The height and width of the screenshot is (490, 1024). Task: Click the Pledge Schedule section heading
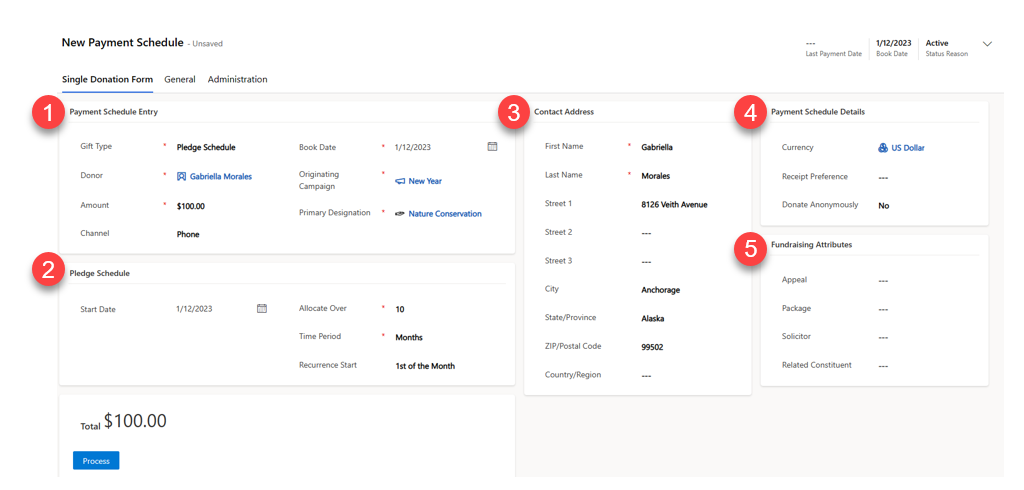coord(99,274)
